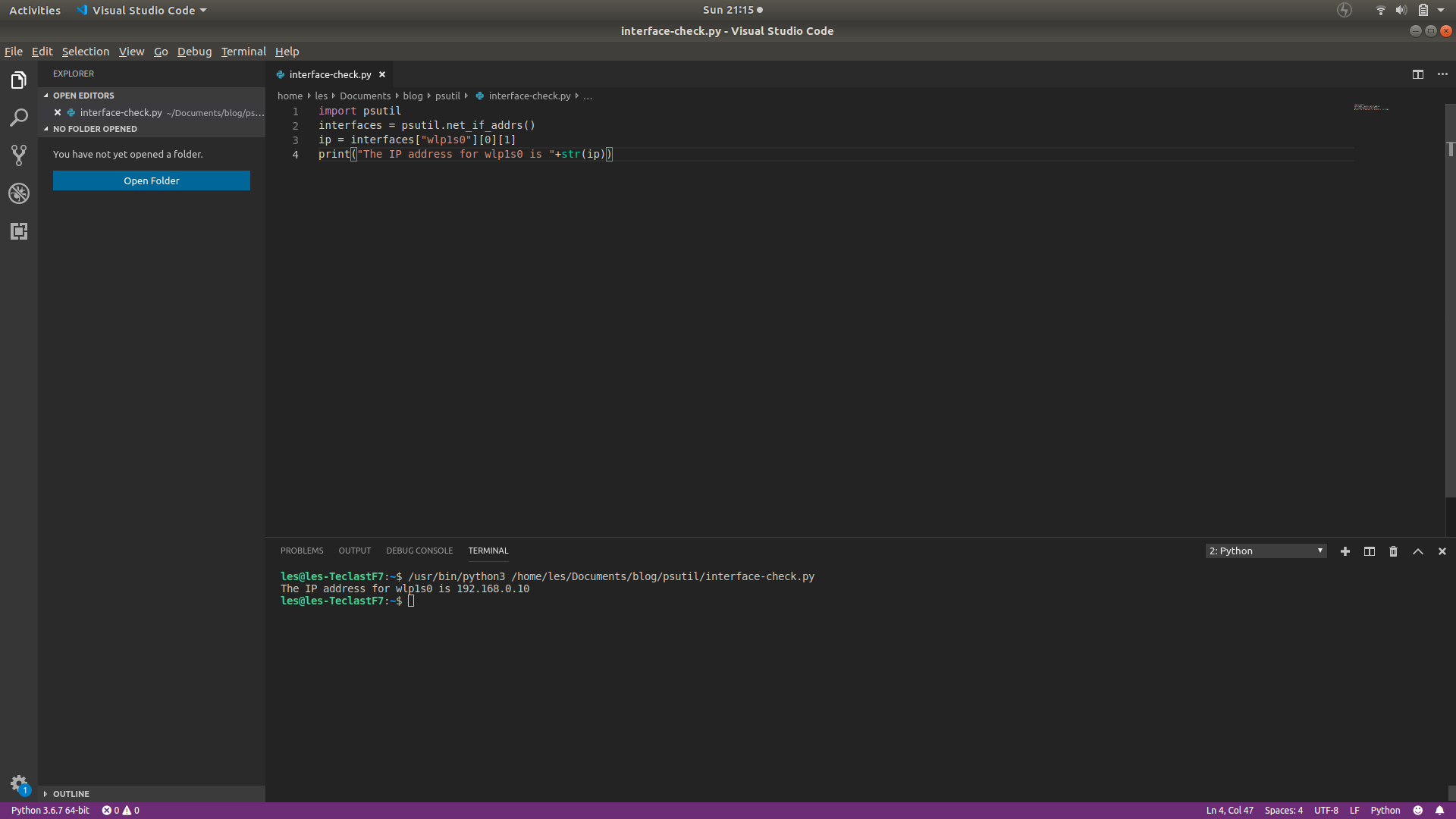Kill the terminal with trash icon
The image size is (1456, 819).
coord(1393,551)
